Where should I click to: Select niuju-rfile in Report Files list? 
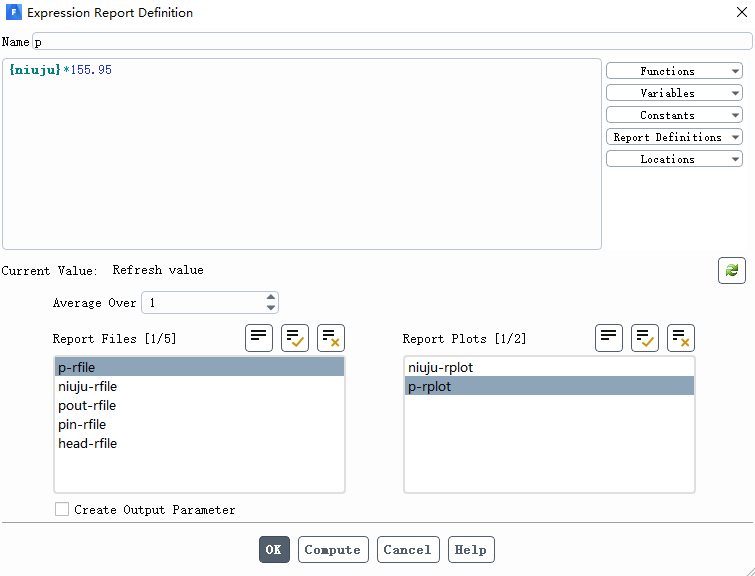click(x=88, y=386)
